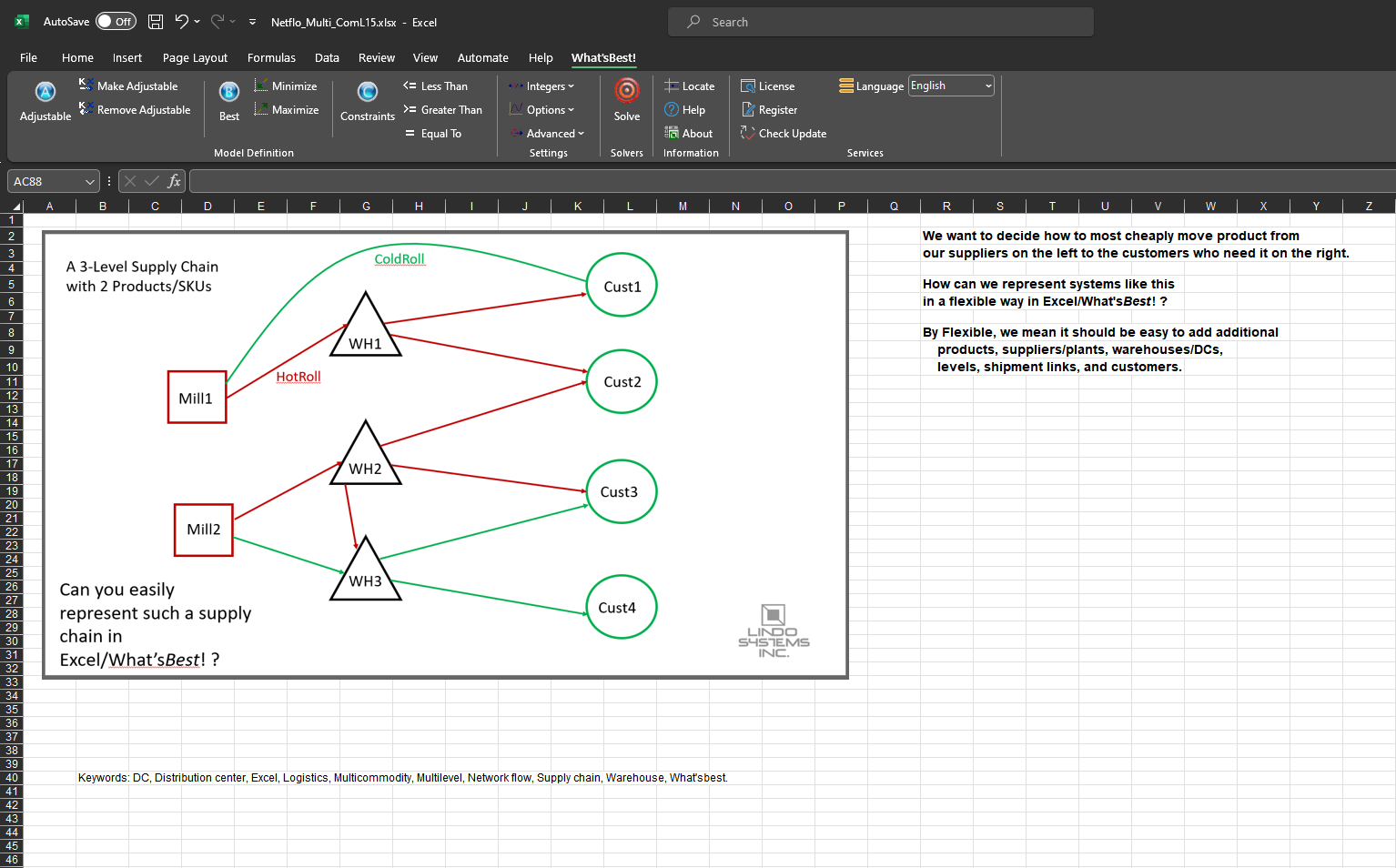1396x868 pixels.
Task: Open the Page Layout tab
Action: (195, 58)
